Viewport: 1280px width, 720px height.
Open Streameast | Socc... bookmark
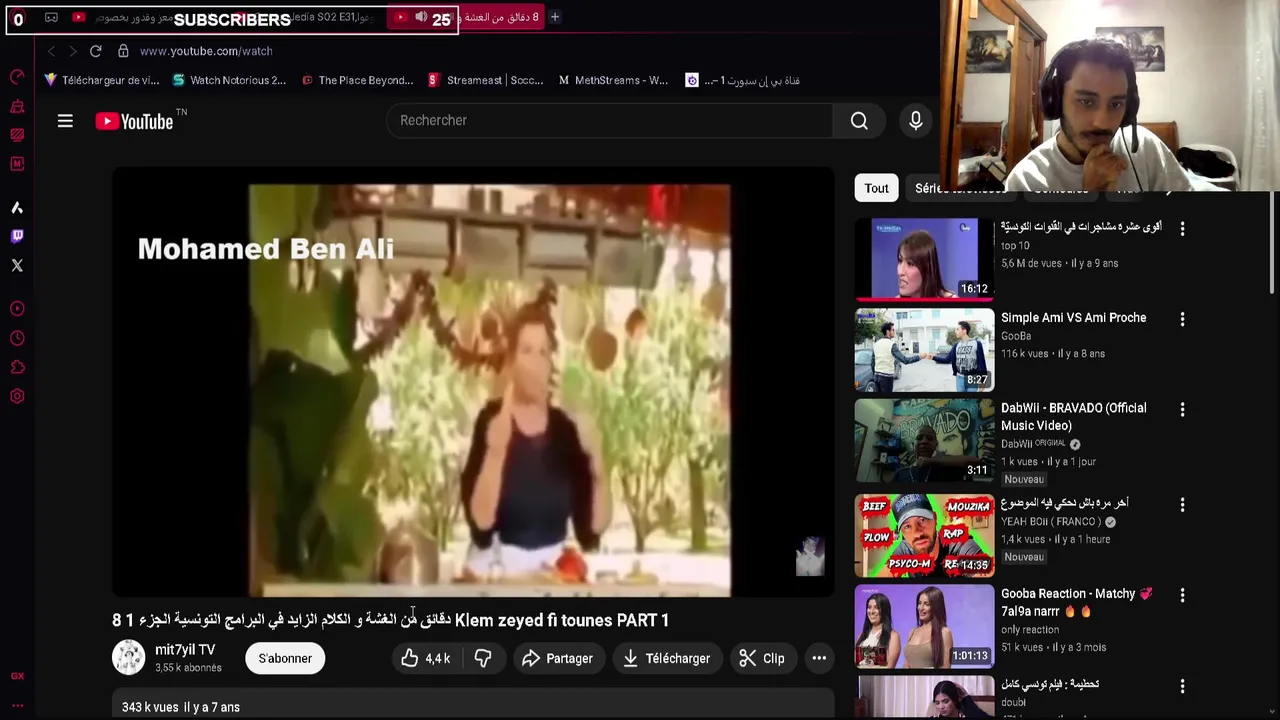coord(486,80)
